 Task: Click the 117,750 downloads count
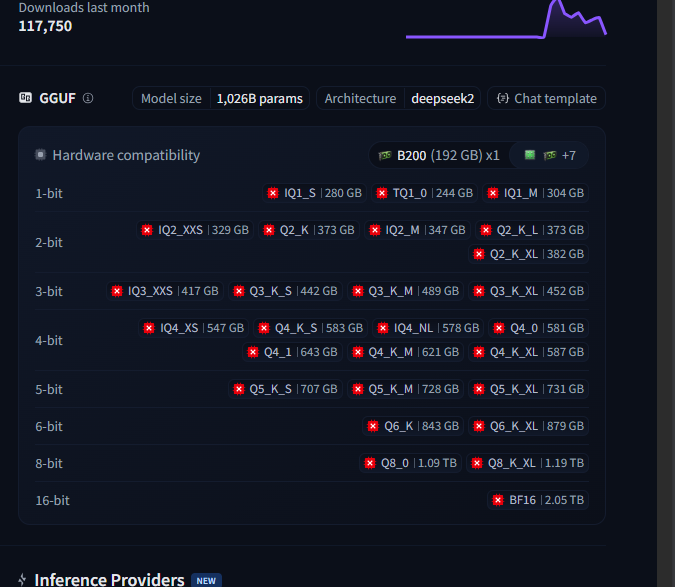pos(45,26)
